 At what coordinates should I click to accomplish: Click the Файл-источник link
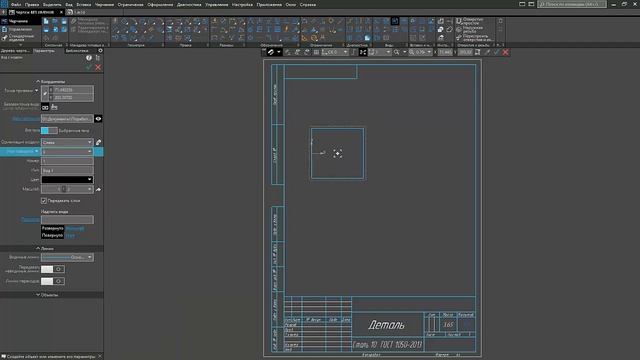point(26,119)
